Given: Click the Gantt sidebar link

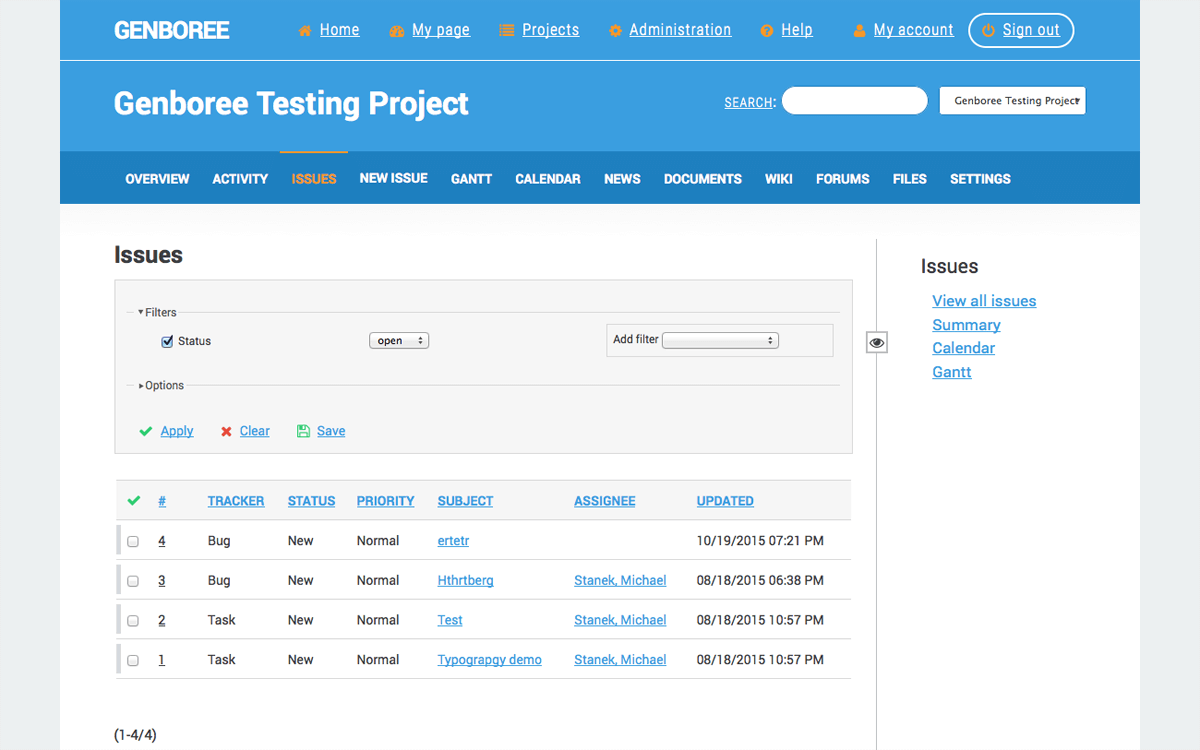Looking at the screenshot, I should click(x=952, y=372).
